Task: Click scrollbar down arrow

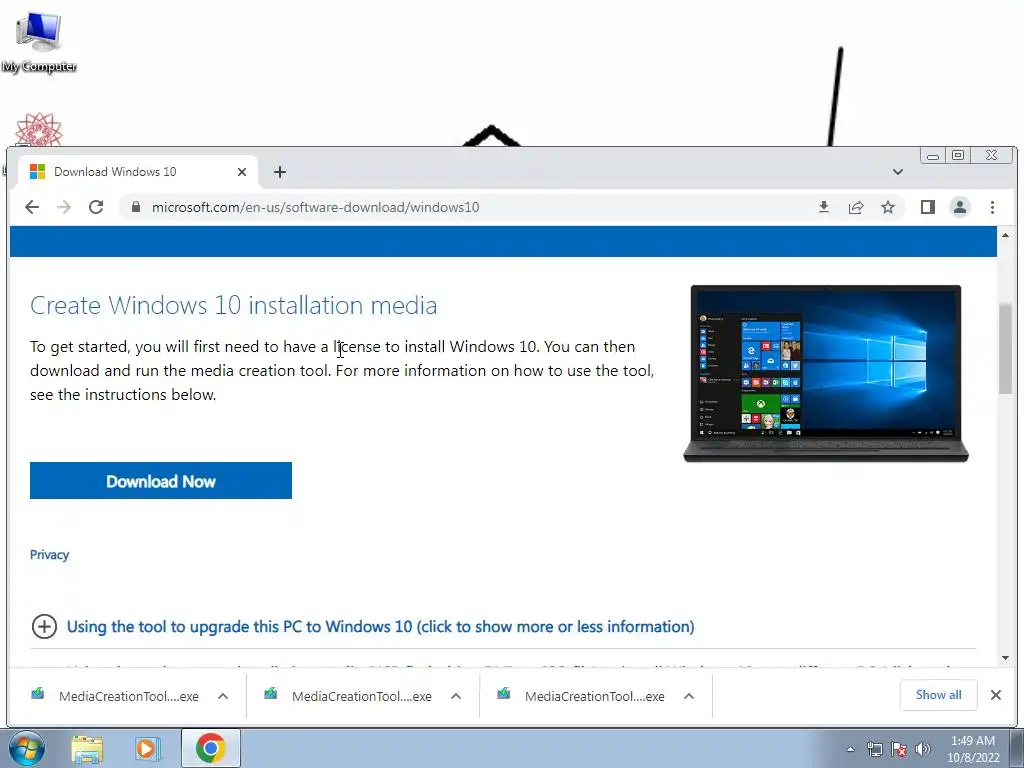Action: tap(1005, 658)
